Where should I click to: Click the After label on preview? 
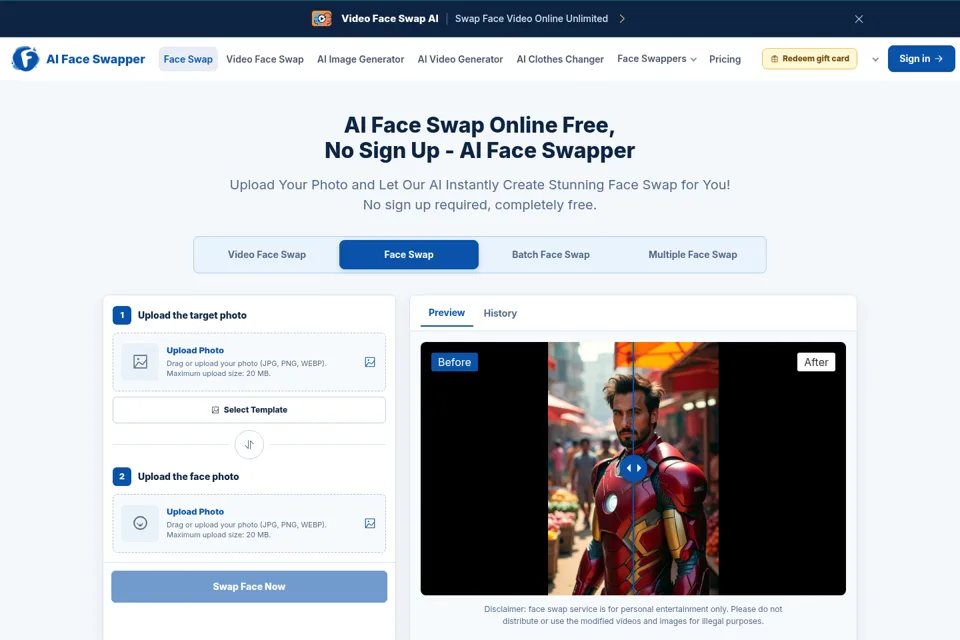(x=816, y=362)
